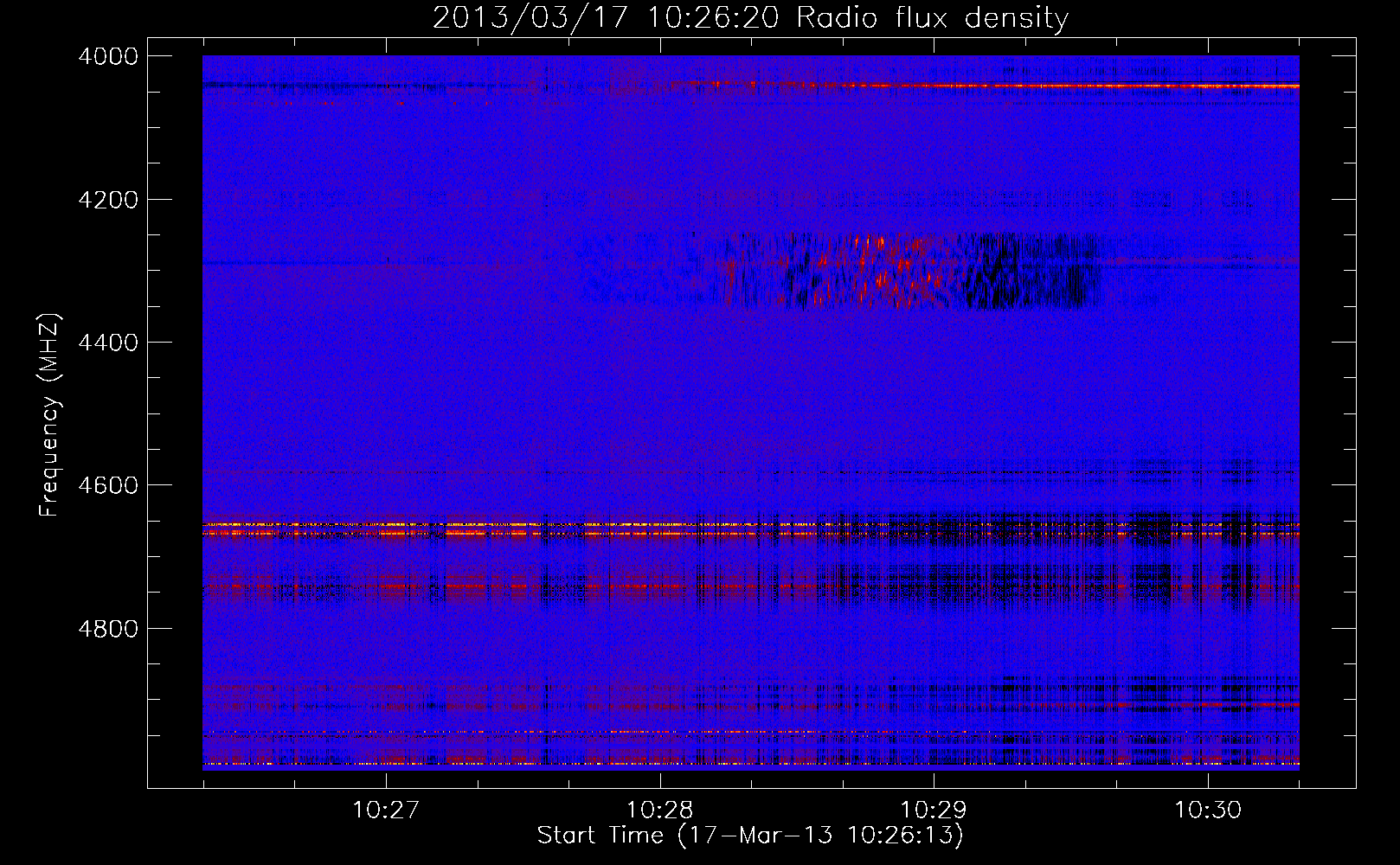
Task: Click the 10:29 time tick label
Action: point(934,811)
